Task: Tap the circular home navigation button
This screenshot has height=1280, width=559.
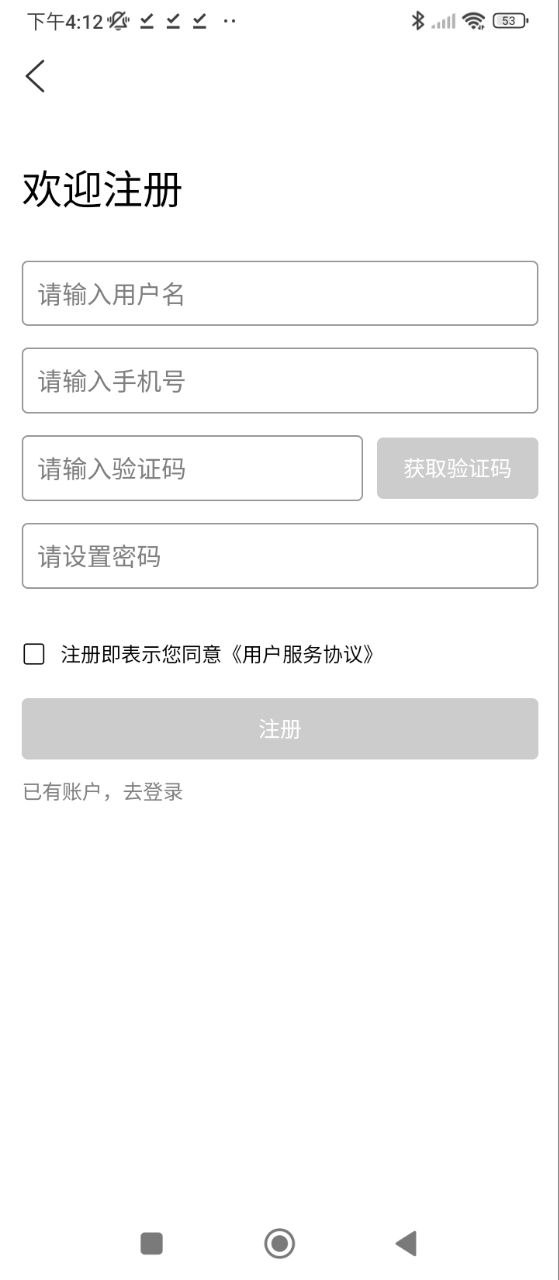Action: tap(279, 1243)
